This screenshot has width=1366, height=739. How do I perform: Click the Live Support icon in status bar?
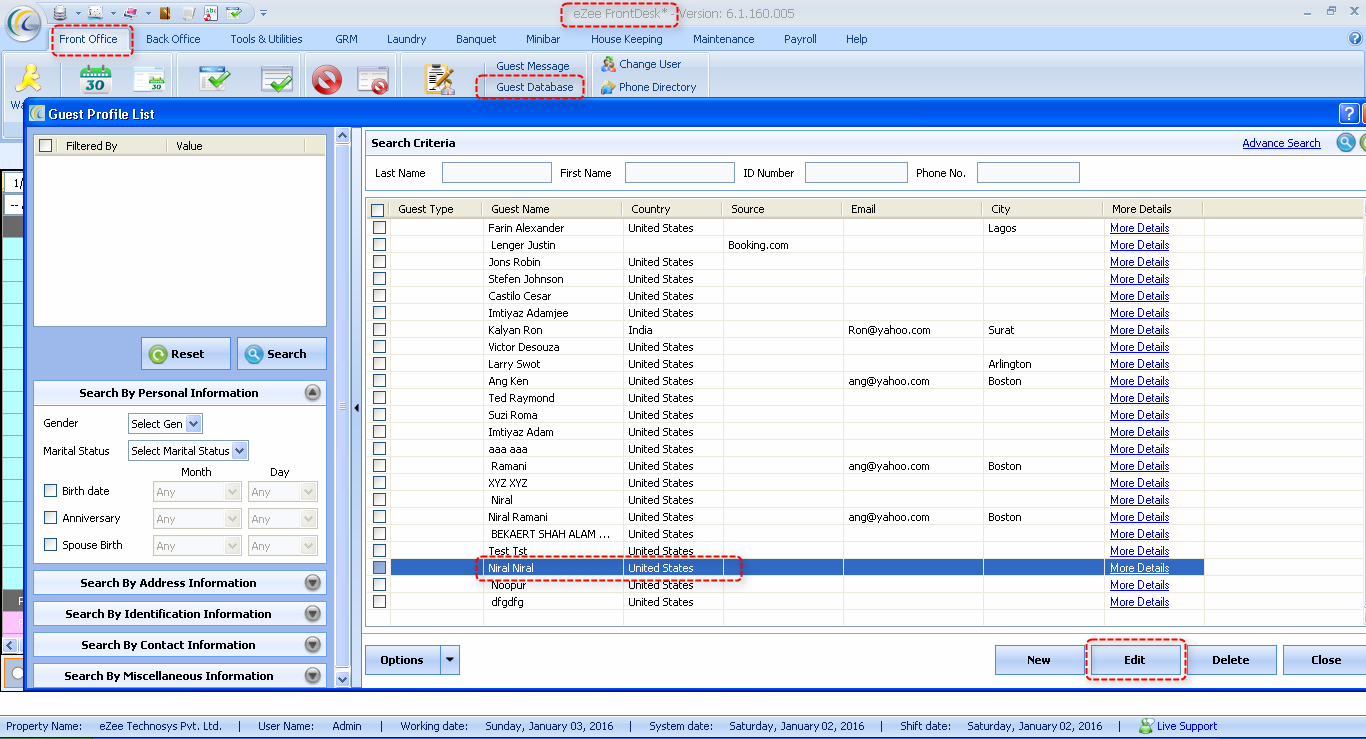tap(1146, 726)
